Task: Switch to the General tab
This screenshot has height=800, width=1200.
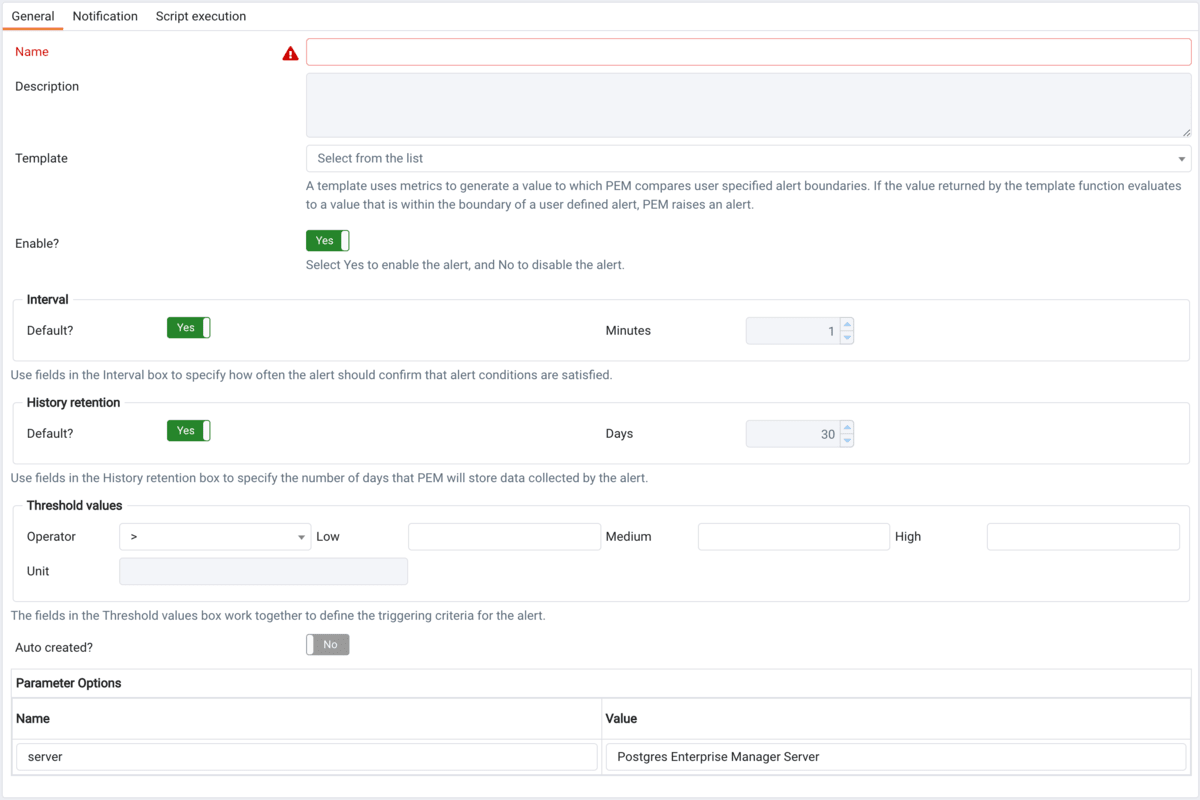Action: coord(33,16)
